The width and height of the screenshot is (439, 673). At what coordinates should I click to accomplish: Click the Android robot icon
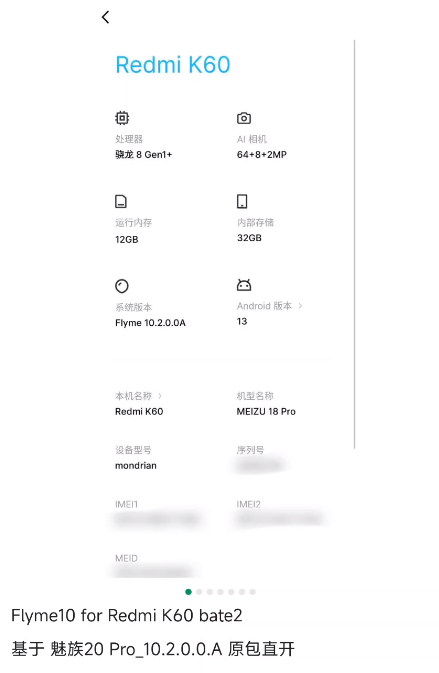coord(244,285)
